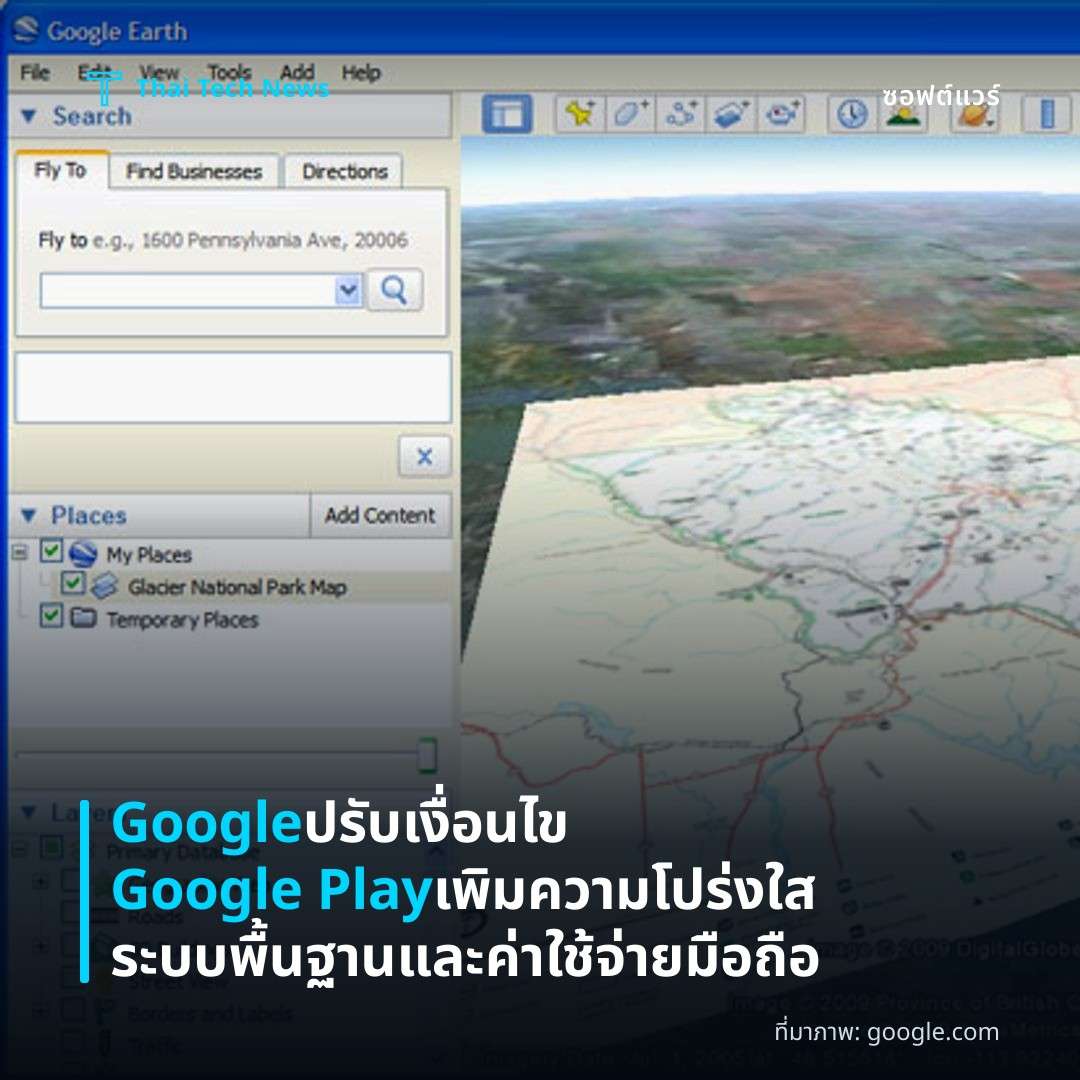This screenshot has width=1080, height=1080.
Task: Click inside the Fly To input field
Action: click(x=187, y=291)
